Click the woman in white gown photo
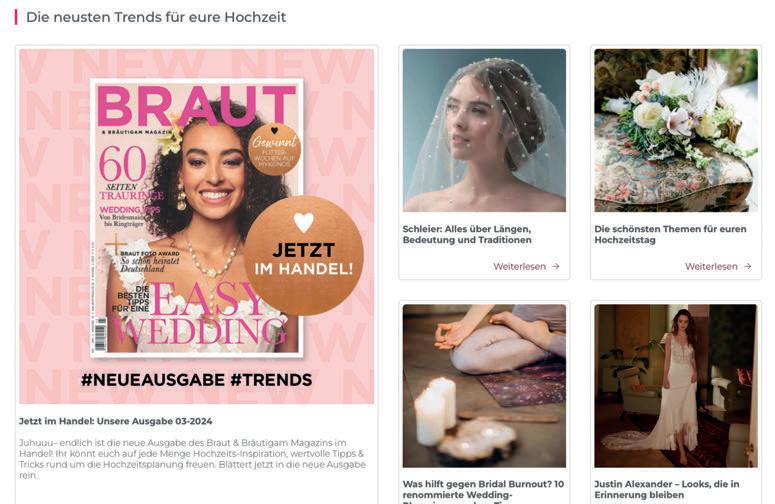Image resolution: width=775 pixels, height=504 pixels. (676, 386)
